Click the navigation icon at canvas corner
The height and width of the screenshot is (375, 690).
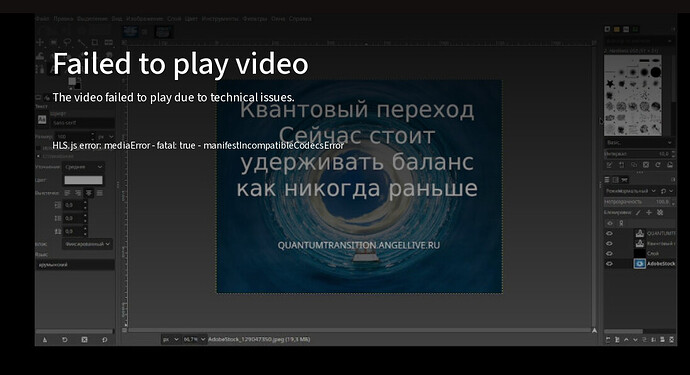(595, 330)
